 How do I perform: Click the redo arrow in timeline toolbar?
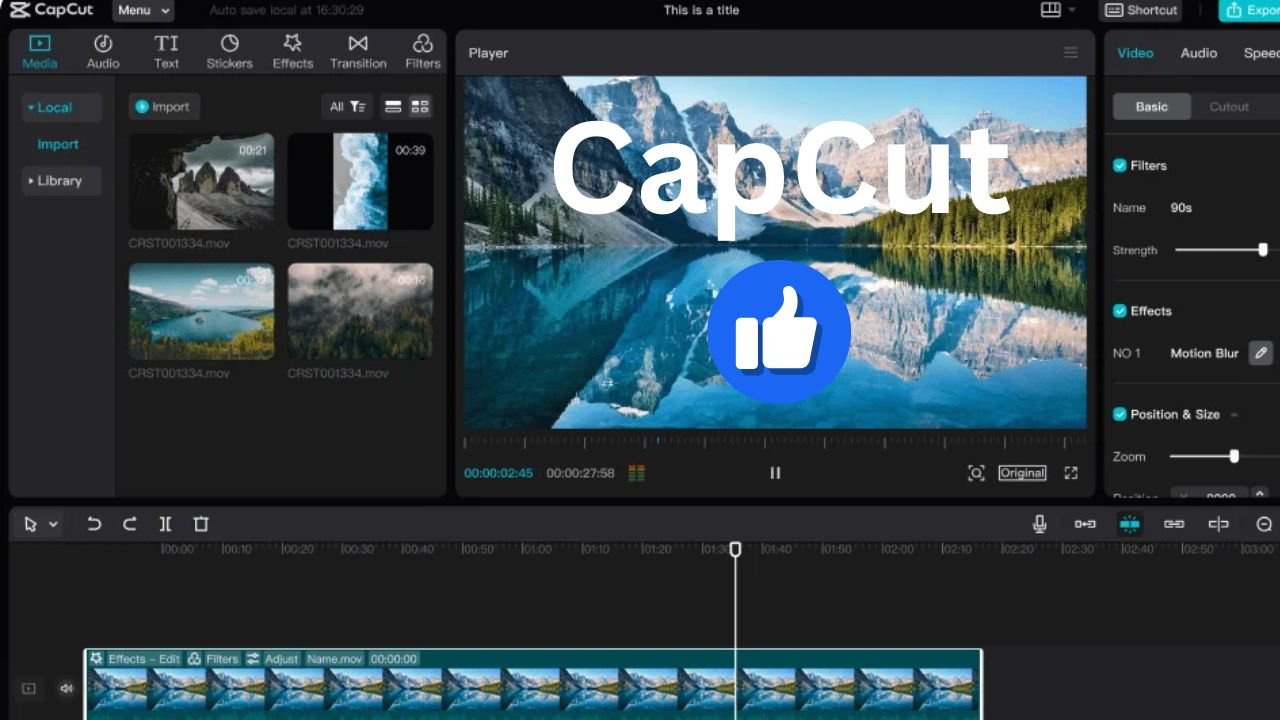pyautogui.click(x=130, y=524)
